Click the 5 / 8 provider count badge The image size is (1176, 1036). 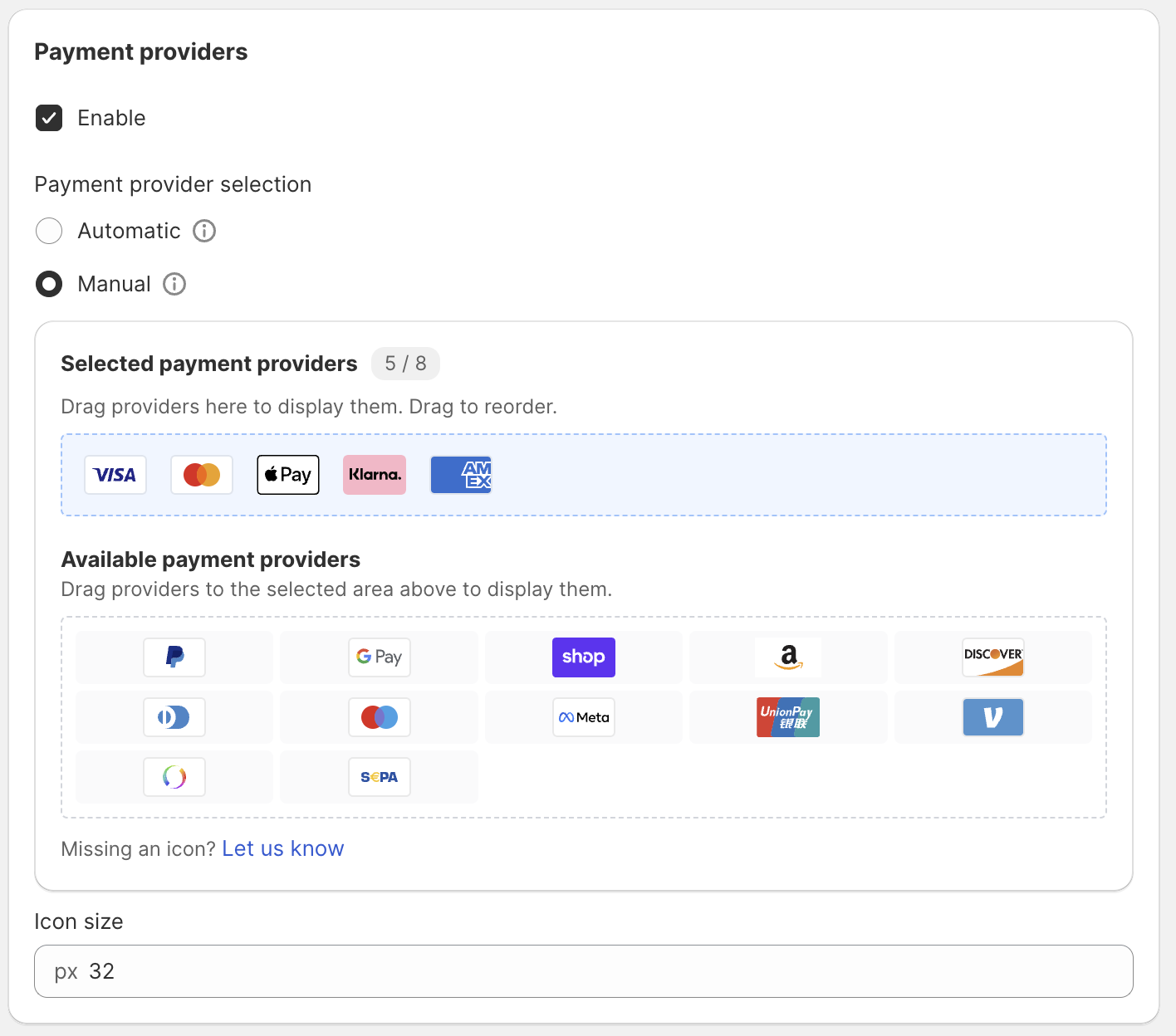coord(405,364)
